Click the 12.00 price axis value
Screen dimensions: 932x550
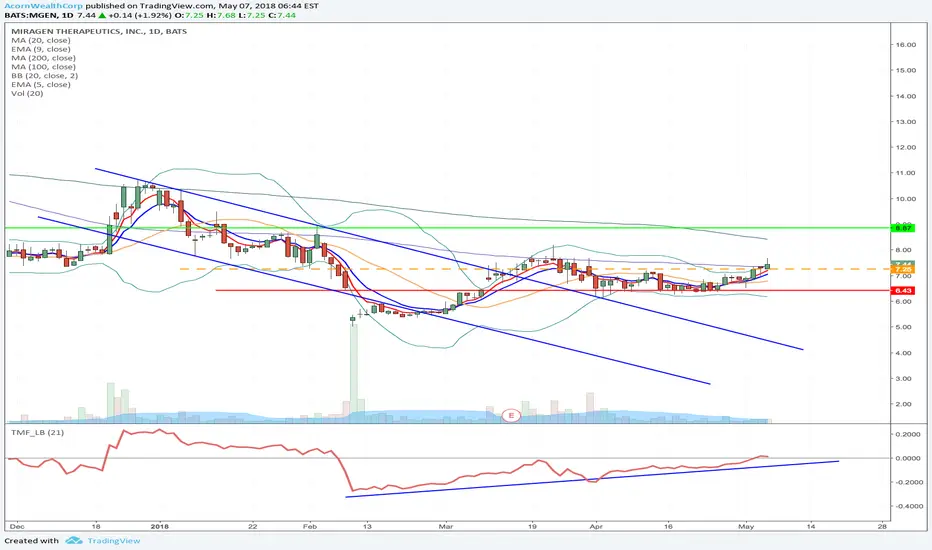pyautogui.click(x=905, y=147)
